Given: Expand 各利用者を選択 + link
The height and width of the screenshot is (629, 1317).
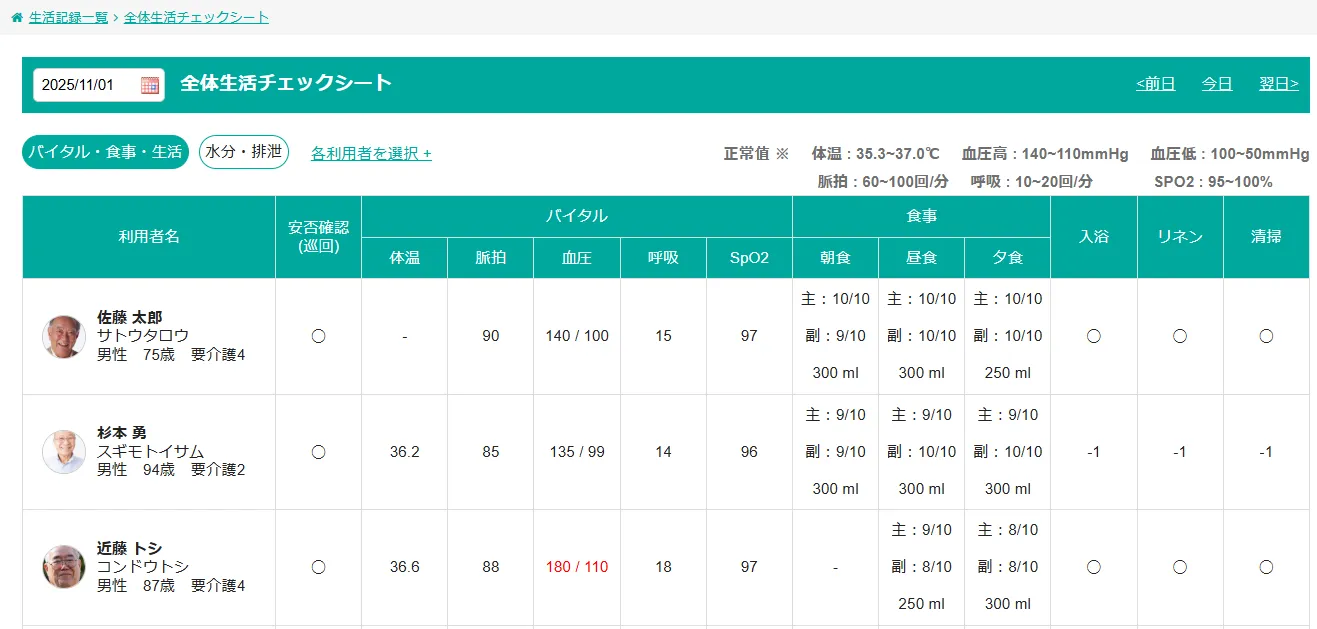Looking at the screenshot, I should [x=371, y=153].
